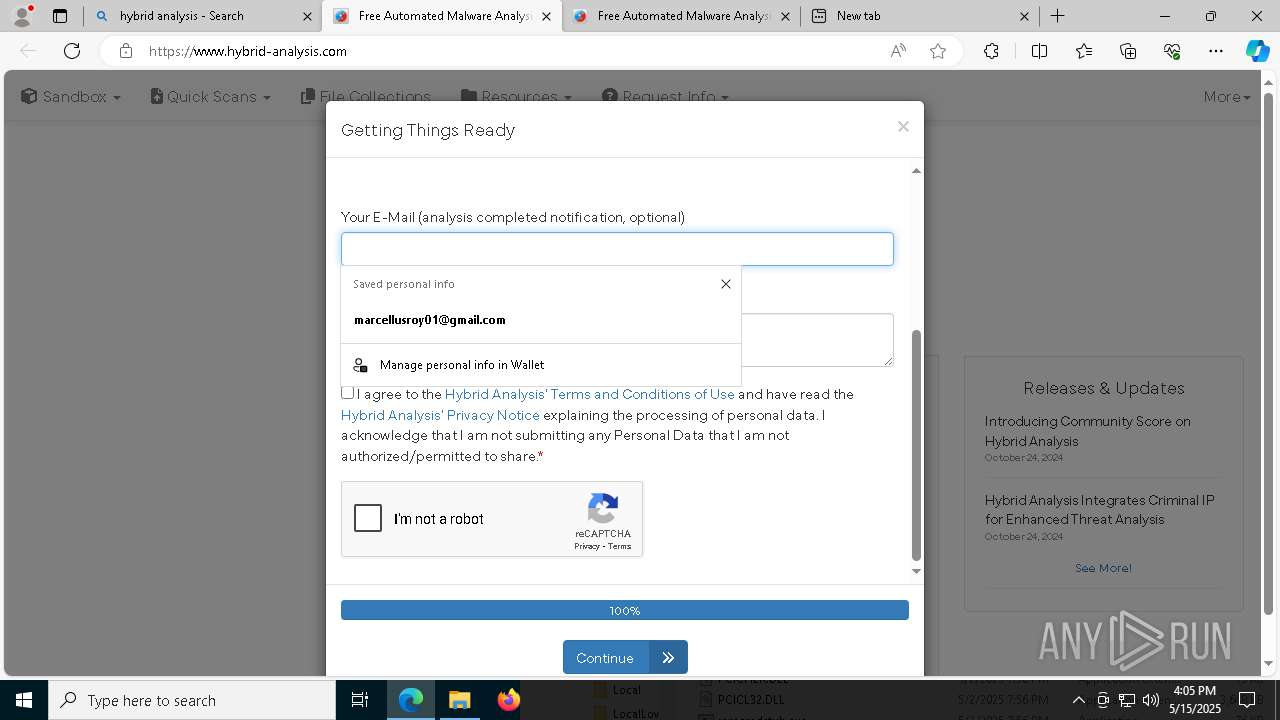Expand the Request Info dropdown
The height and width of the screenshot is (720, 1280).
tap(666, 97)
